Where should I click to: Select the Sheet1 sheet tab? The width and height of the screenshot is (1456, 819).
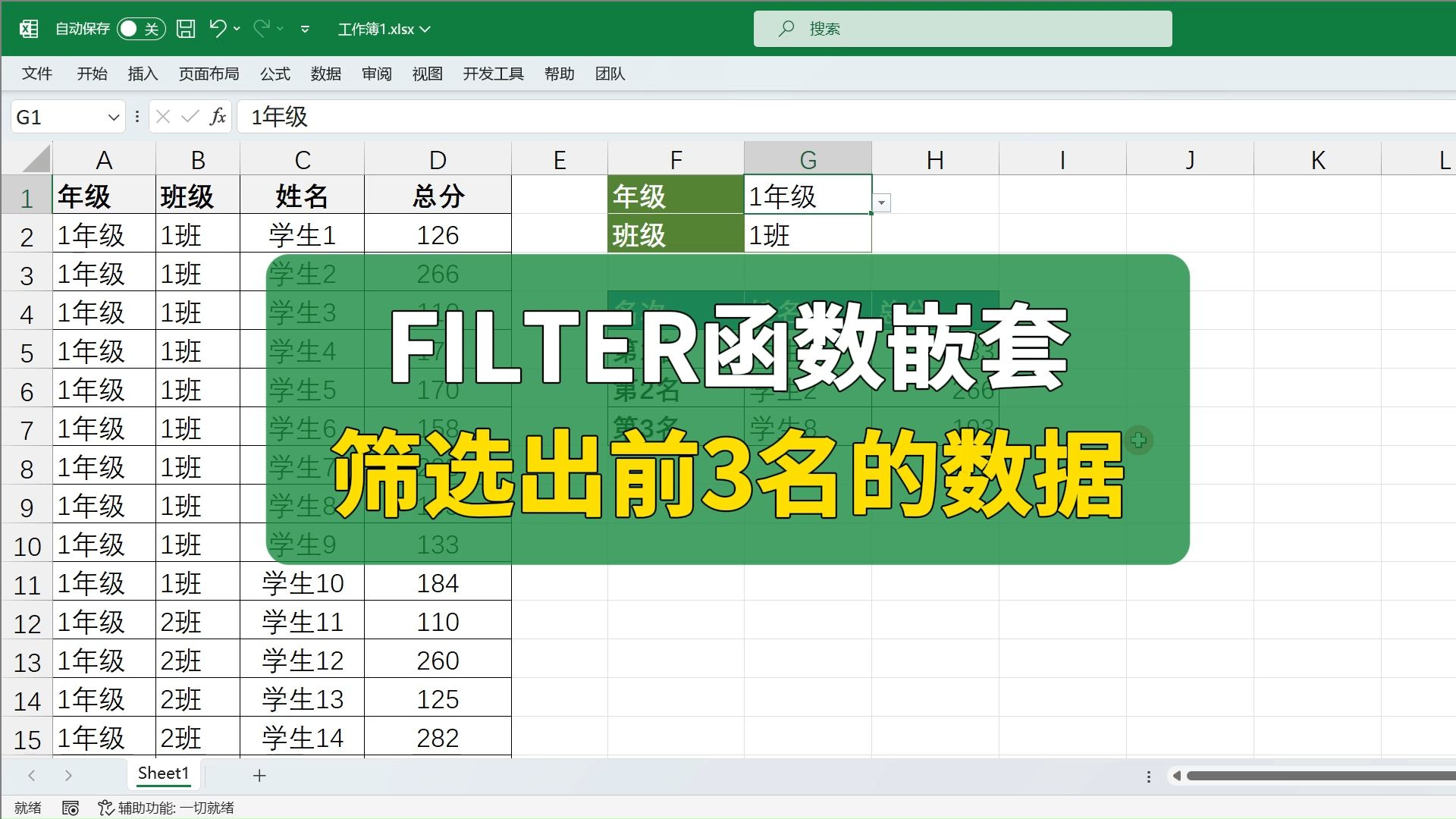point(163,773)
